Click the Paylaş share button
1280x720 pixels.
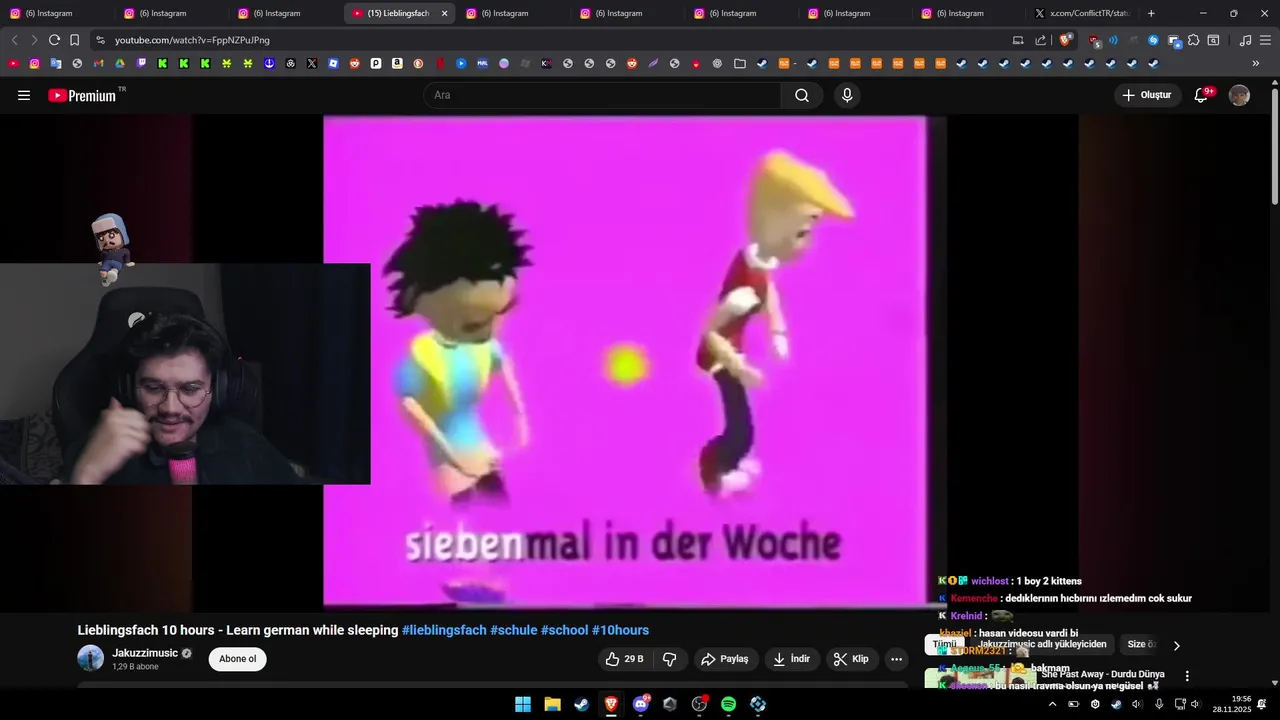[726, 659]
